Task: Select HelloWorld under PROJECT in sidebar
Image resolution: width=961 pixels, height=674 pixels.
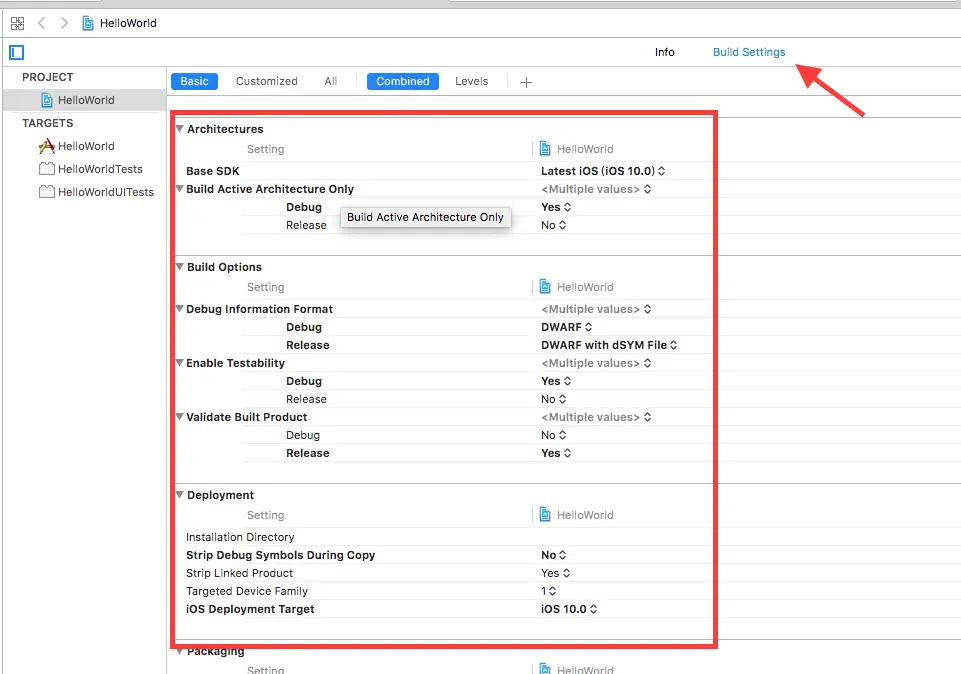Action: click(x=85, y=100)
